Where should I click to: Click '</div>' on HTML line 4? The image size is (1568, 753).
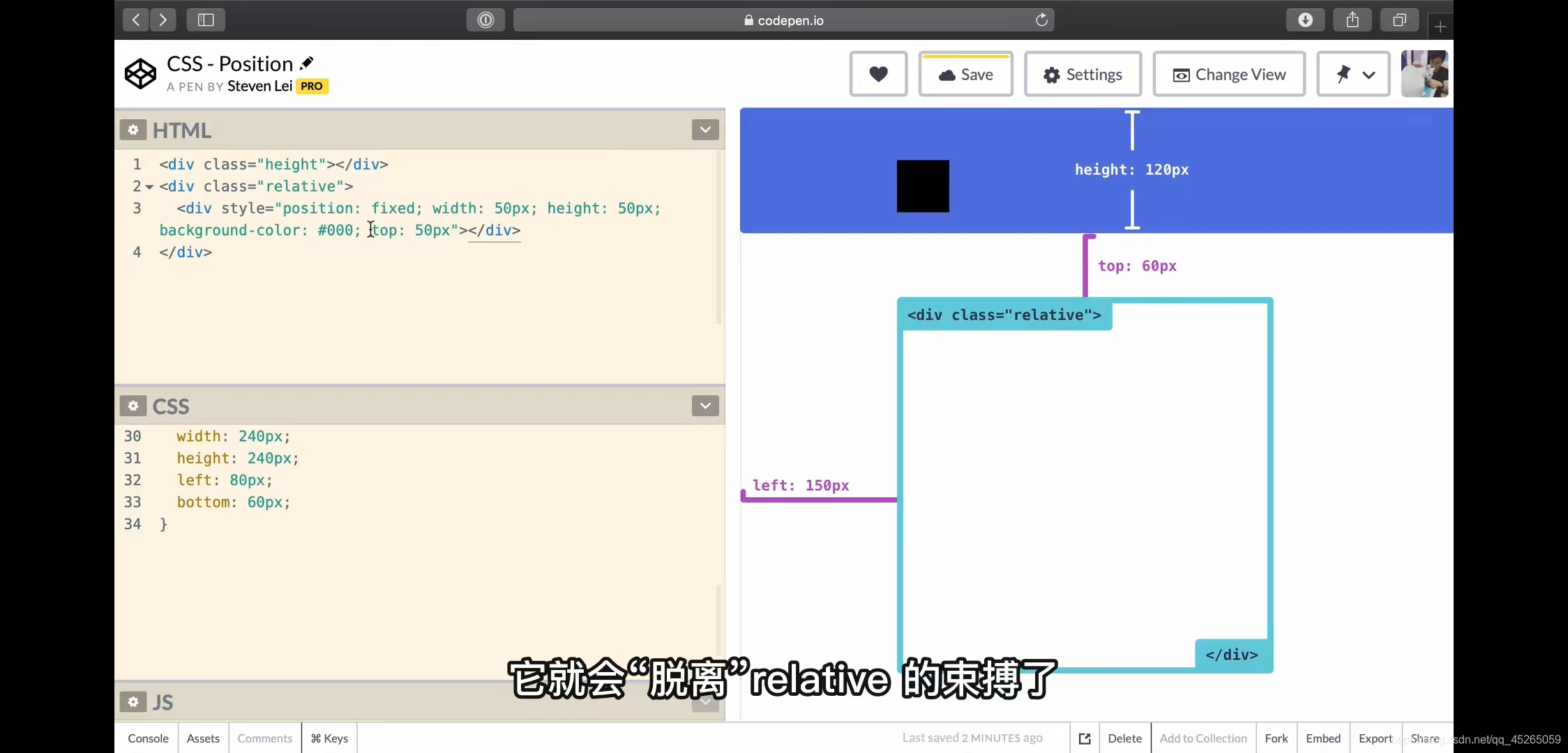186,252
